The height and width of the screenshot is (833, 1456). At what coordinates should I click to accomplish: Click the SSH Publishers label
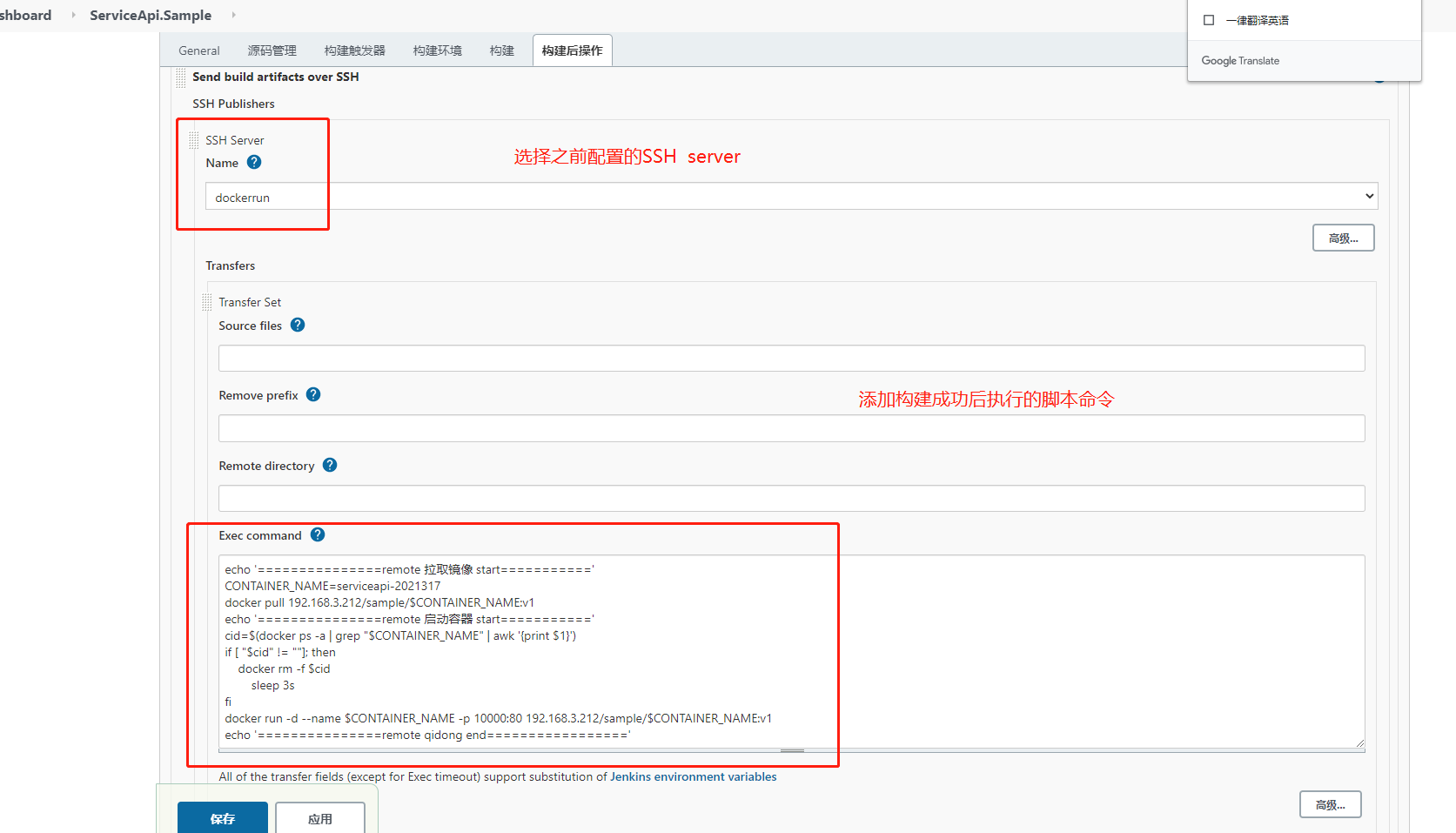click(233, 104)
